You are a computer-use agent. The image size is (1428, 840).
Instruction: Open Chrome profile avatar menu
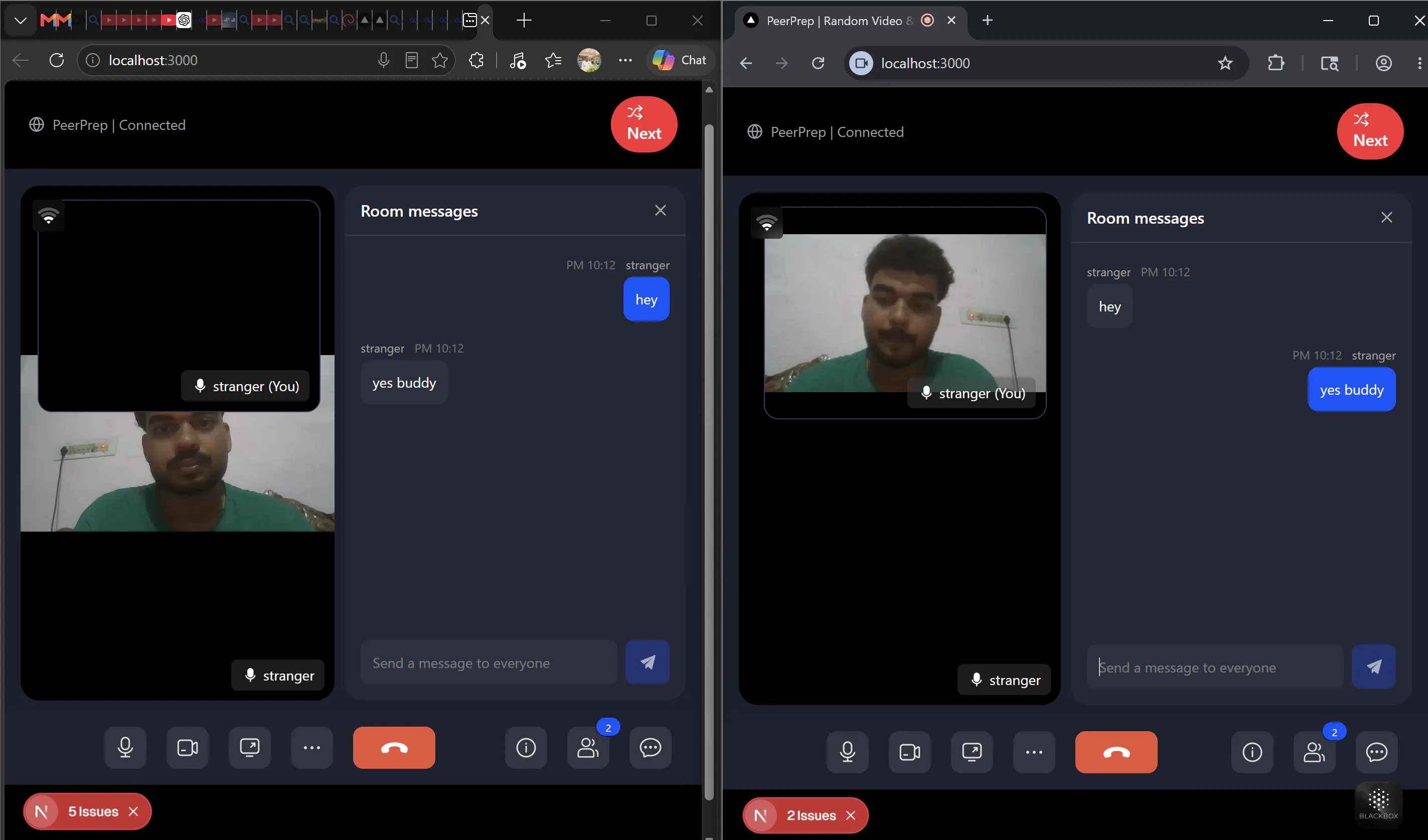point(1384,64)
